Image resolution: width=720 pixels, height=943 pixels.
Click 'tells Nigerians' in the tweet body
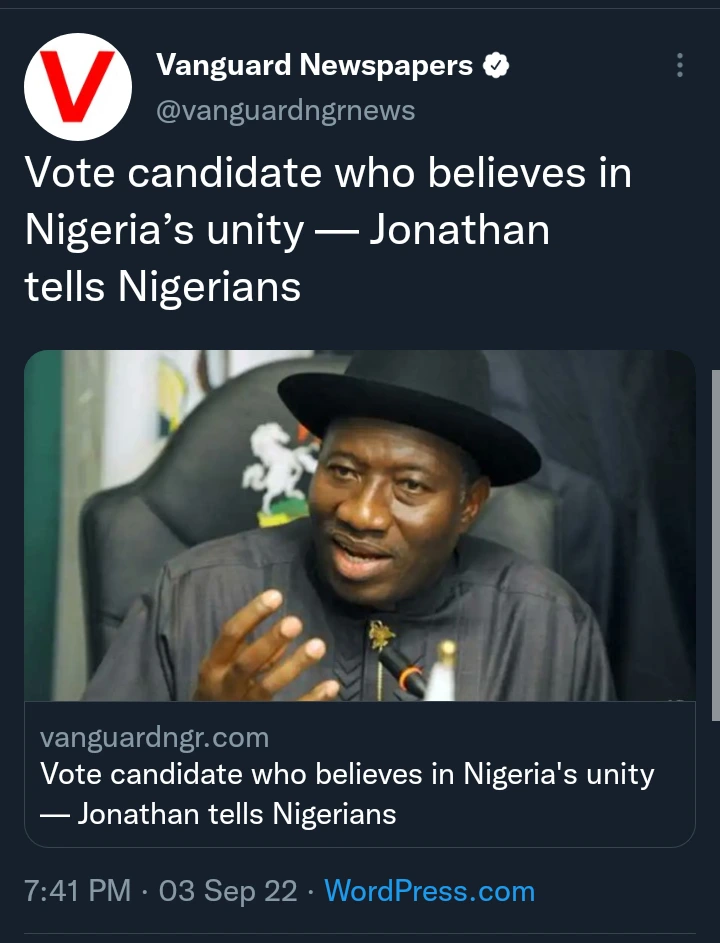162,287
